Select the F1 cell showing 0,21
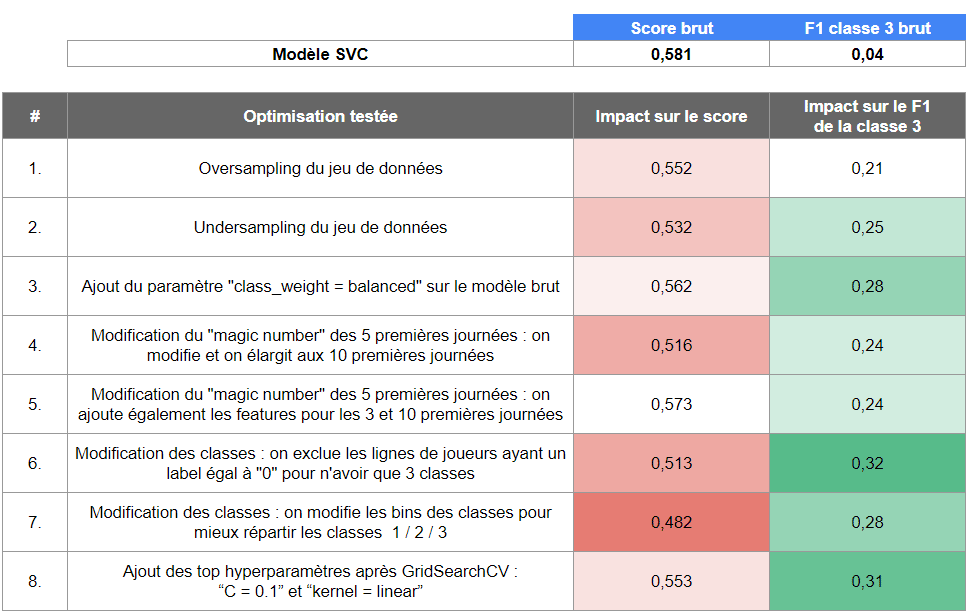The height and width of the screenshot is (616, 972). pos(867,168)
